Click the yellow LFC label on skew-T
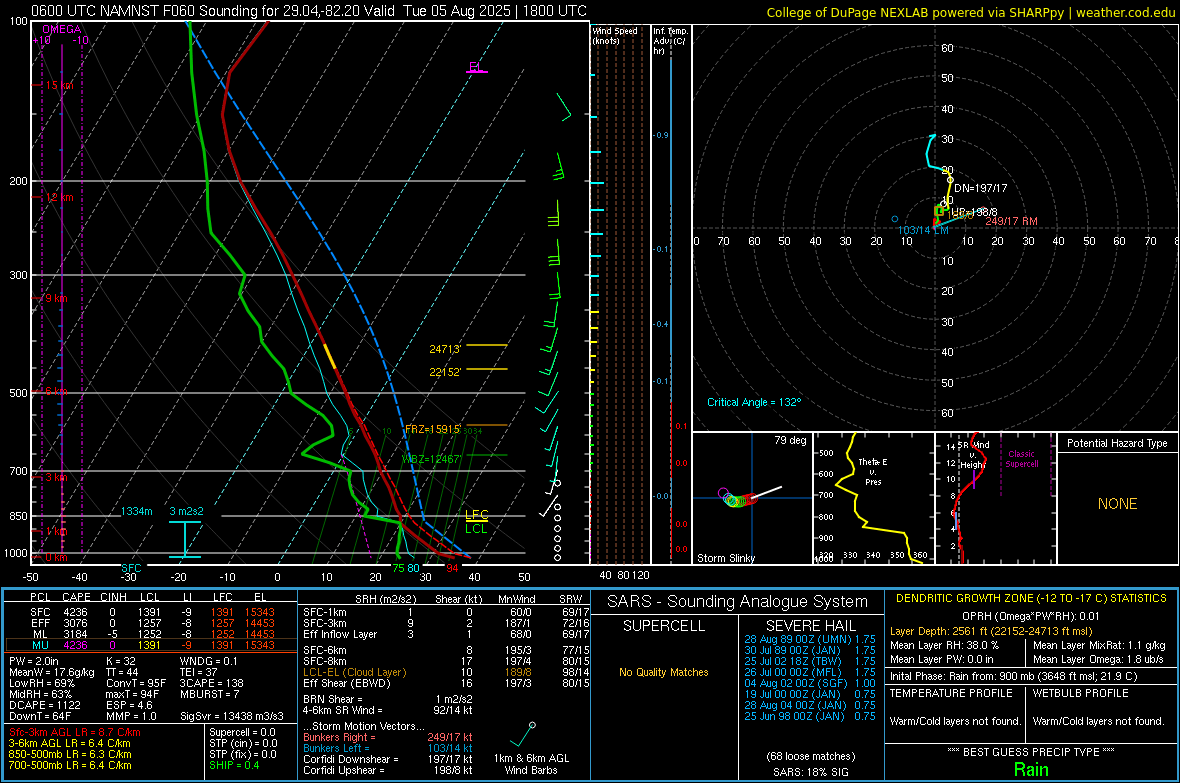 [476, 515]
